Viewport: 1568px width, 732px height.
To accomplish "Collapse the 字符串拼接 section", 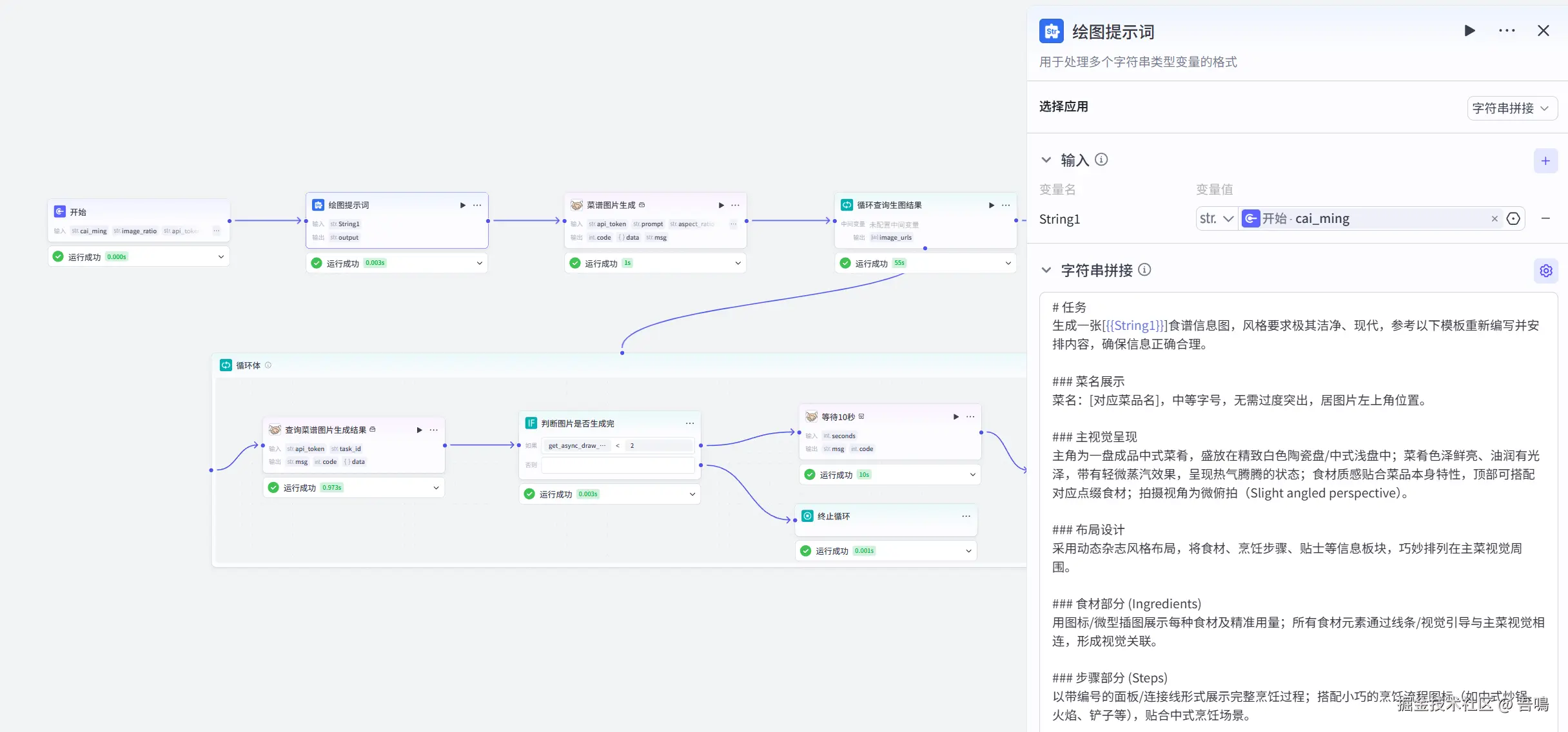I will tap(1046, 270).
